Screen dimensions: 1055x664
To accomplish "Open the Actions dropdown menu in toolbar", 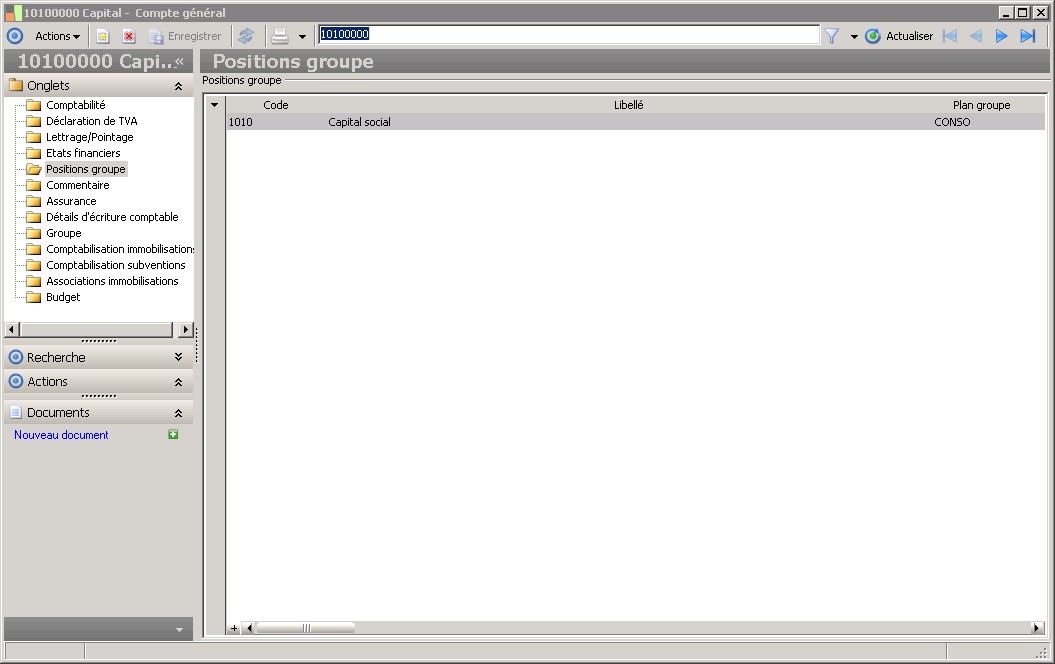I will click(x=57, y=36).
